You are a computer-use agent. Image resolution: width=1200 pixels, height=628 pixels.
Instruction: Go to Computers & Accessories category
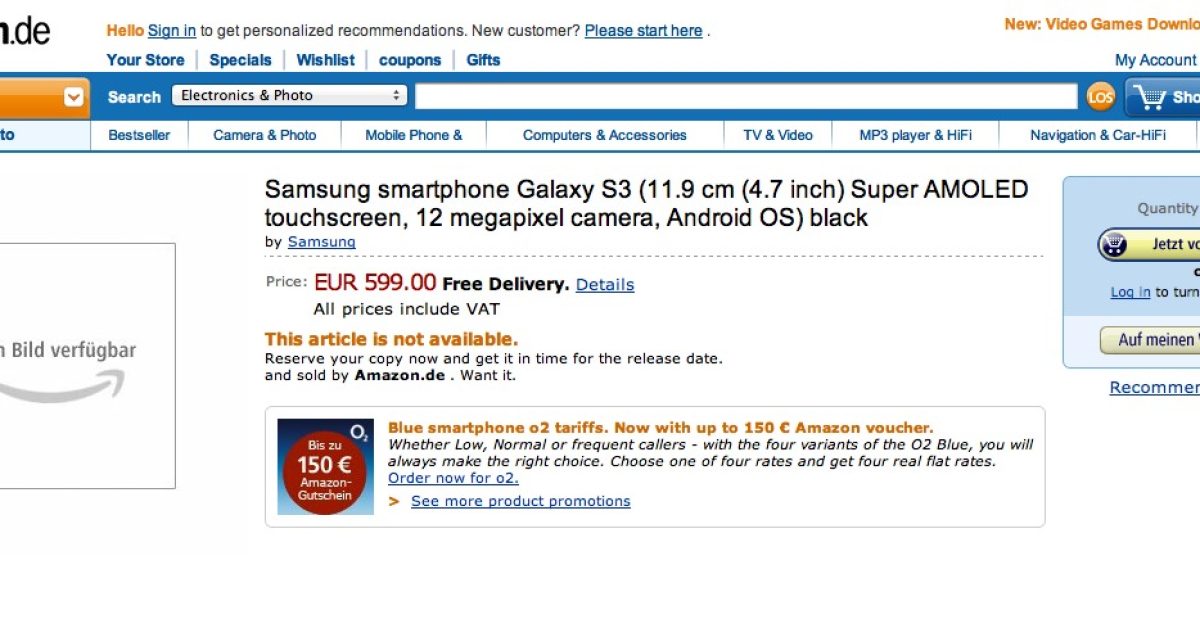pyautogui.click(x=604, y=135)
